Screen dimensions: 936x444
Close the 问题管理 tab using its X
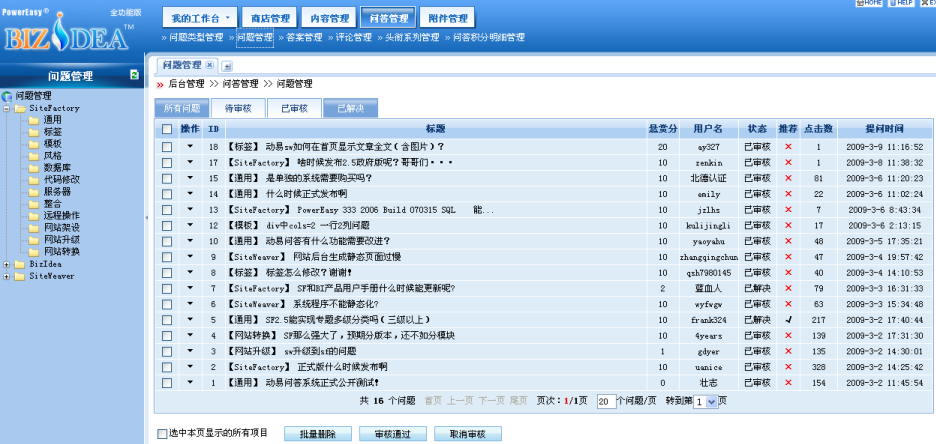tap(210, 65)
